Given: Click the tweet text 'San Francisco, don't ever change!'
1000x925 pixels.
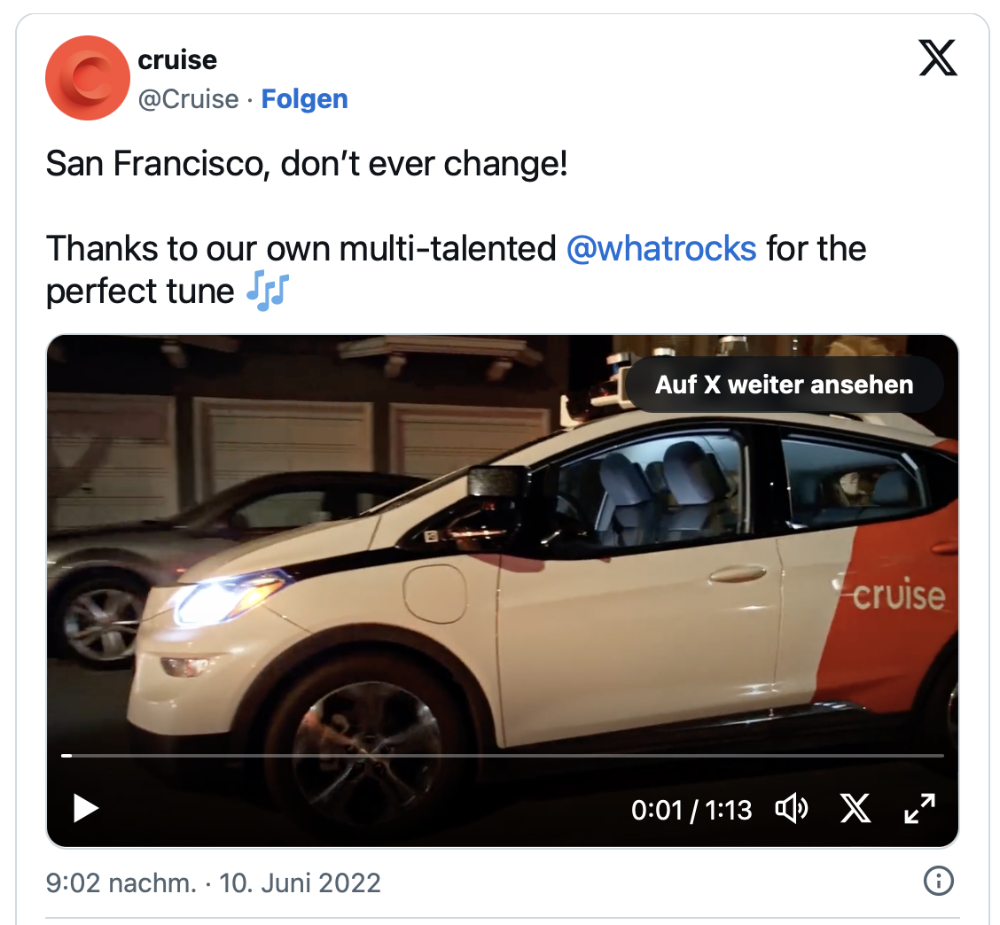Looking at the screenshot, I should pos(307,163).
